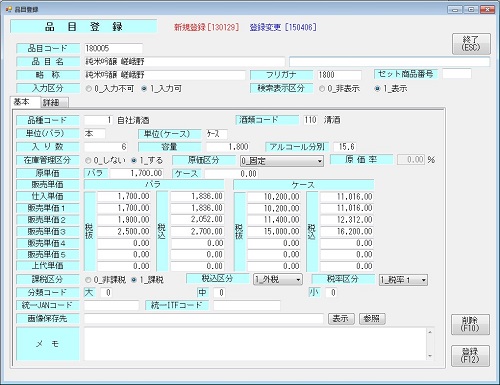The height and width of the screenshot is (385, 500).
Task: Click inside the メモ text area
Action: point(255,344)
